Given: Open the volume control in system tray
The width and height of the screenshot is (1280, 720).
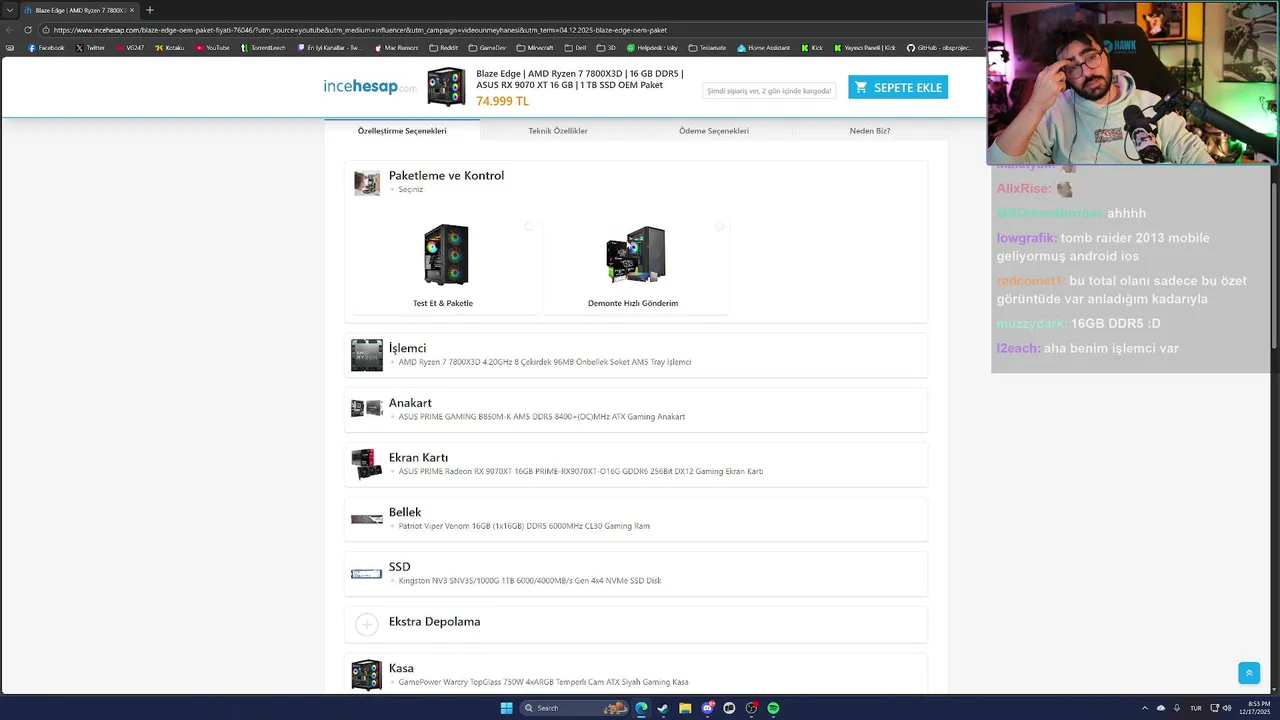Looking at the screenshot, I should click(1227, 708).
